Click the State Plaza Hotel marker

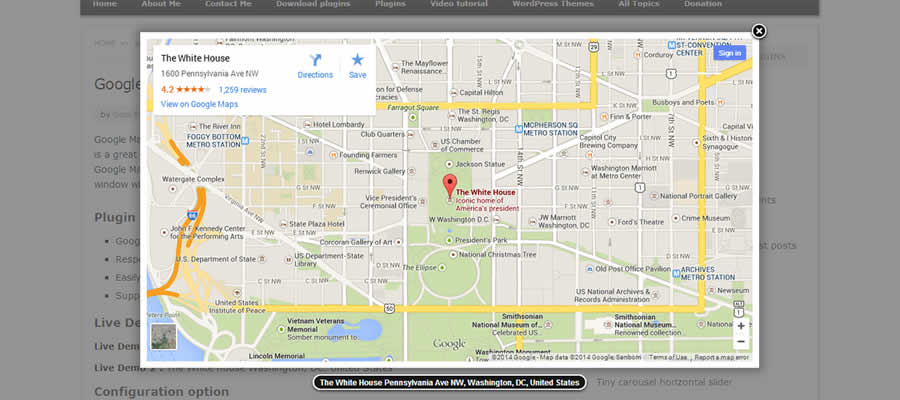(x=283, y=224)
